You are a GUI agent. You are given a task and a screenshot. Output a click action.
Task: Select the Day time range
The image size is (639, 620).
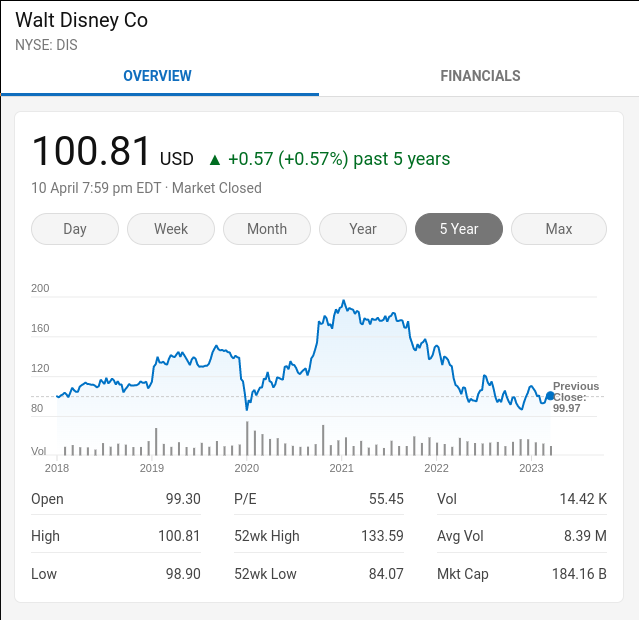[x=75, y=229]
